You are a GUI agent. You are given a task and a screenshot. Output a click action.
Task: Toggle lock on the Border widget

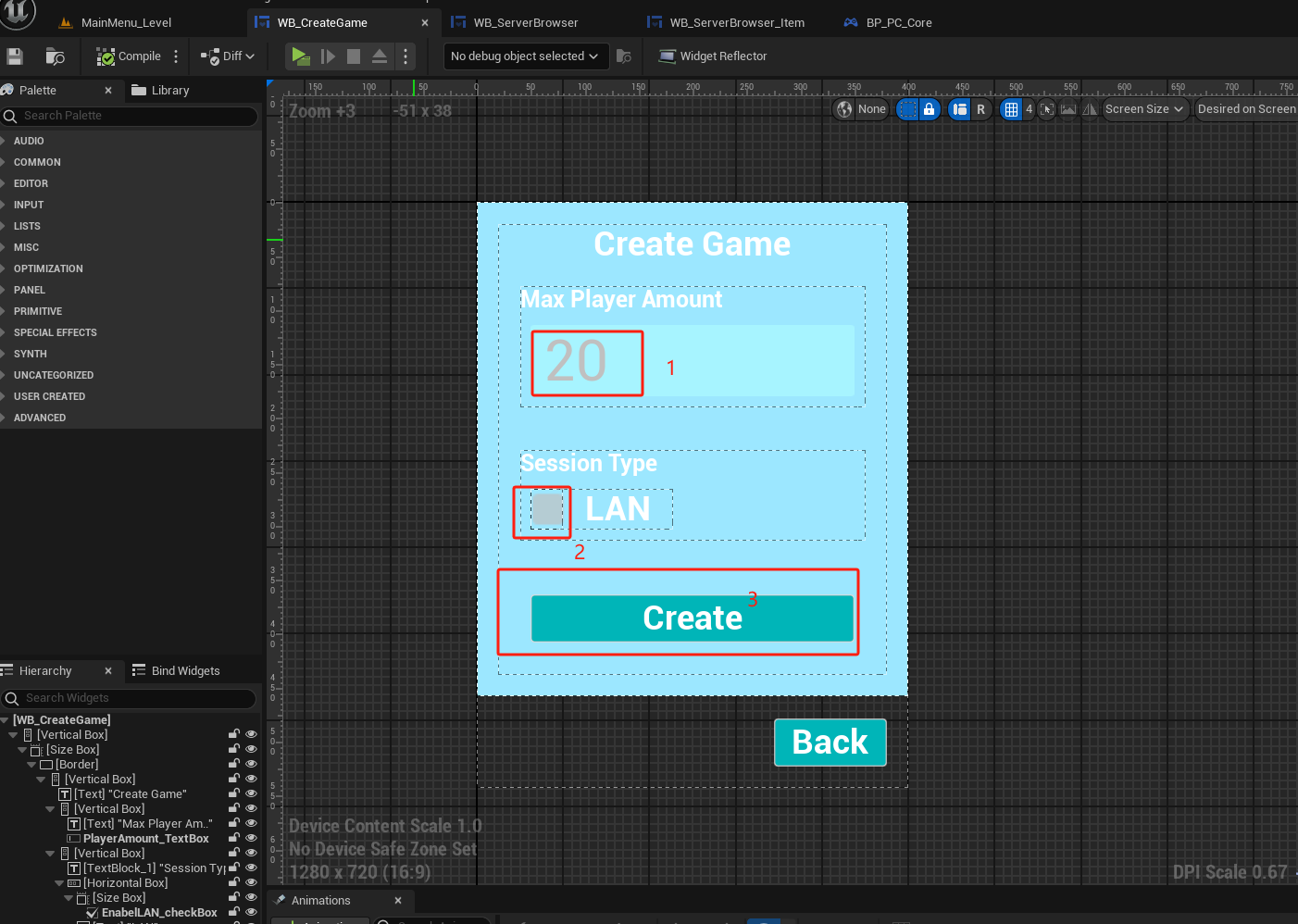(234, 764)
